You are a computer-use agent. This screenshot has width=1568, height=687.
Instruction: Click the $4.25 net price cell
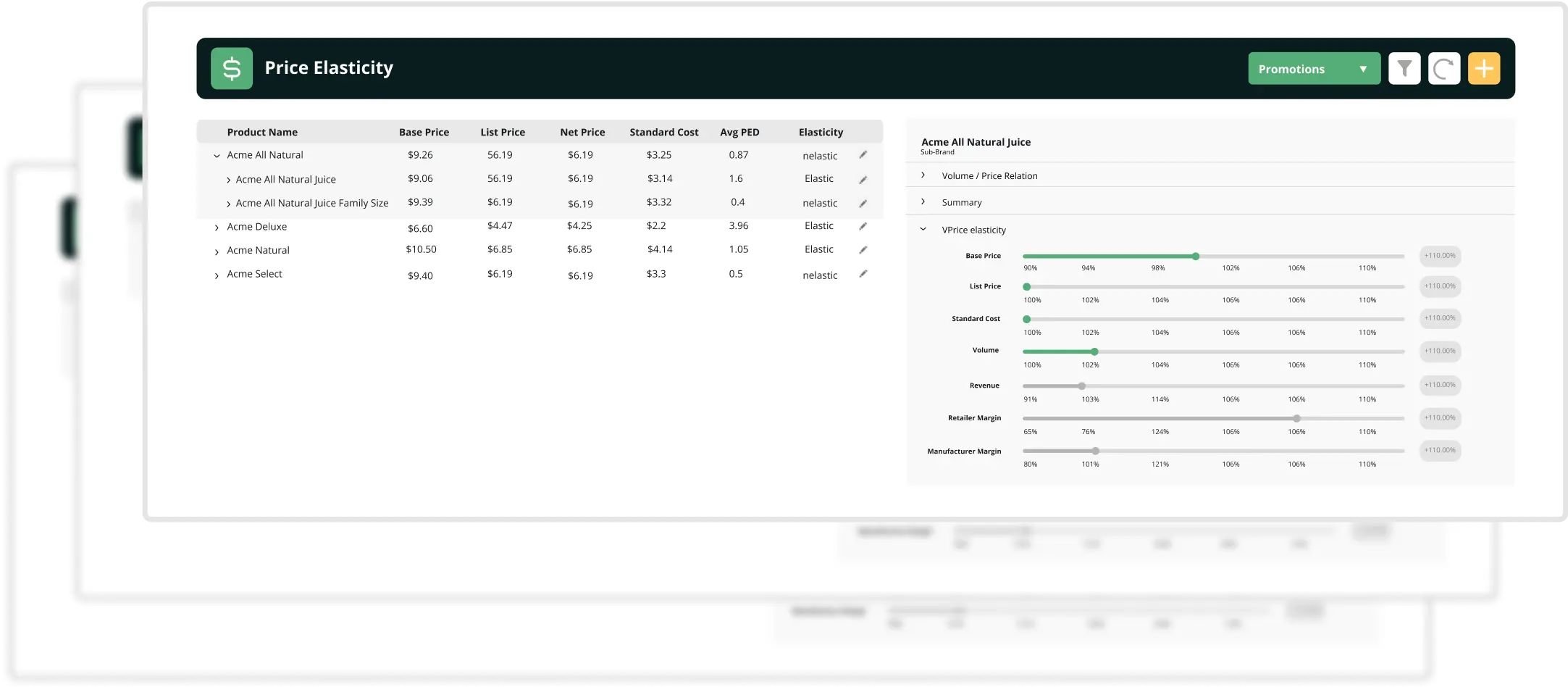click(x=579, y=226)
